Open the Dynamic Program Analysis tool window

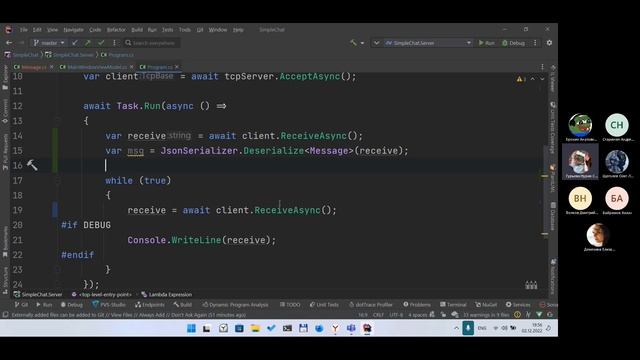[236, 304]
